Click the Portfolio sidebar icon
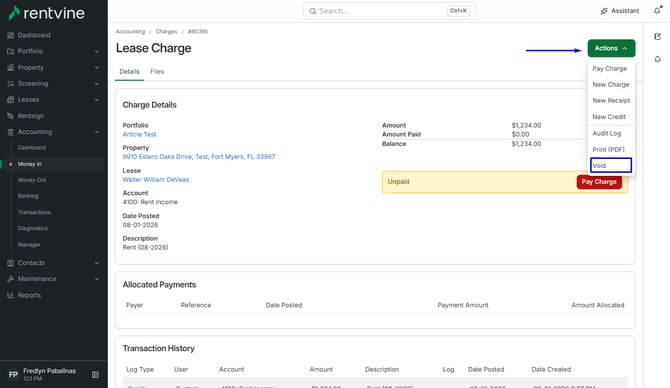 point(11,51)
